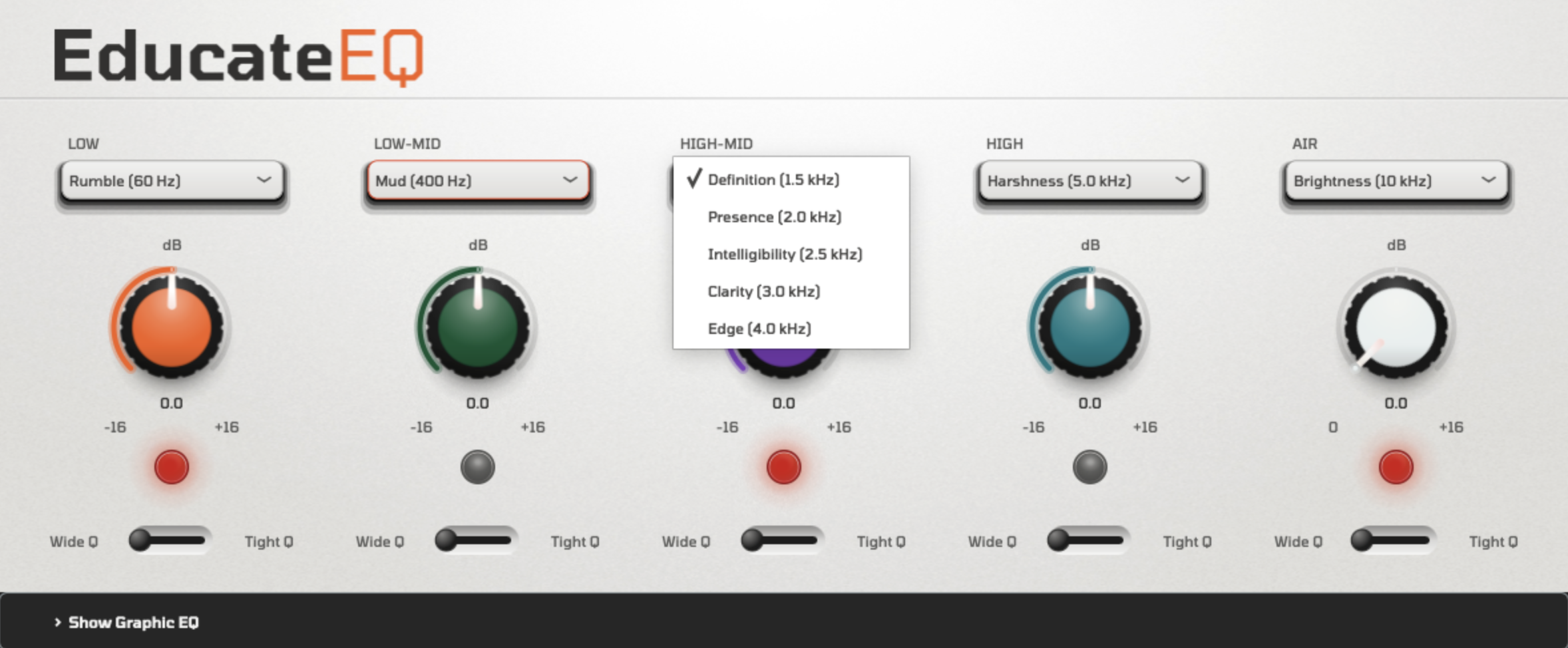Click the white AIR band gain knob

click(1396, 326)
